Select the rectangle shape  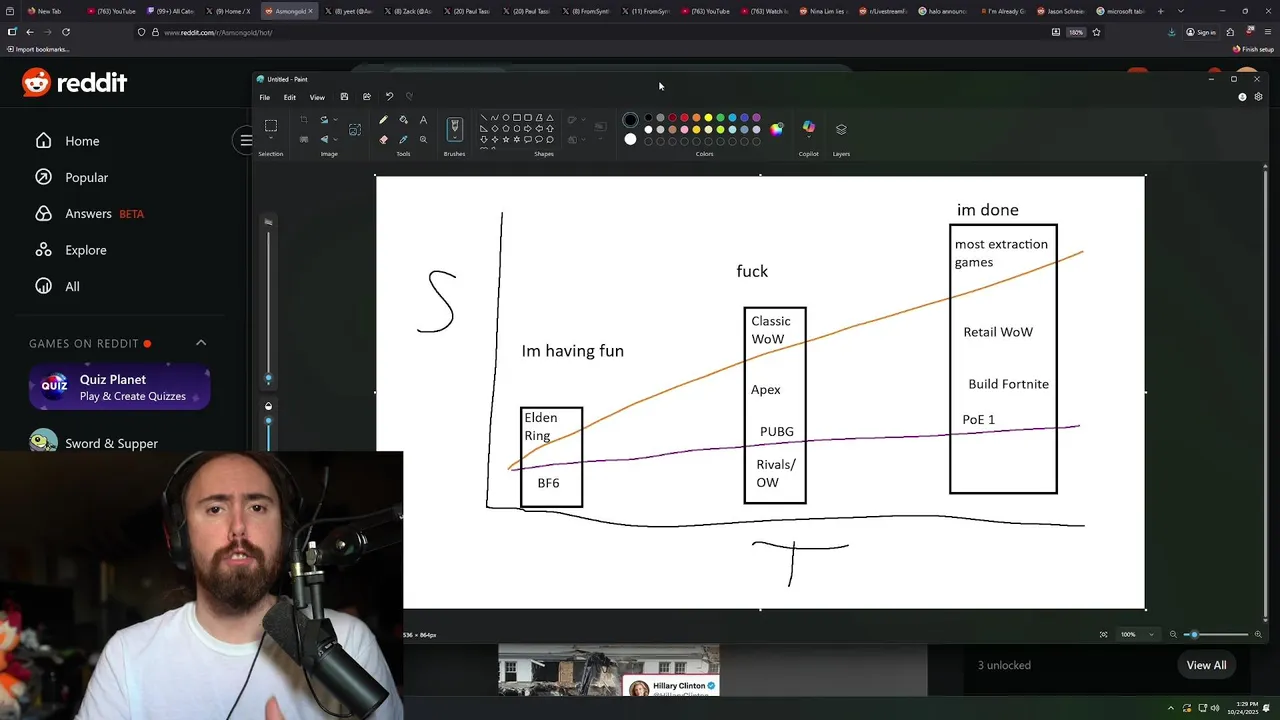pyautogui.click(x=517, y=118)
